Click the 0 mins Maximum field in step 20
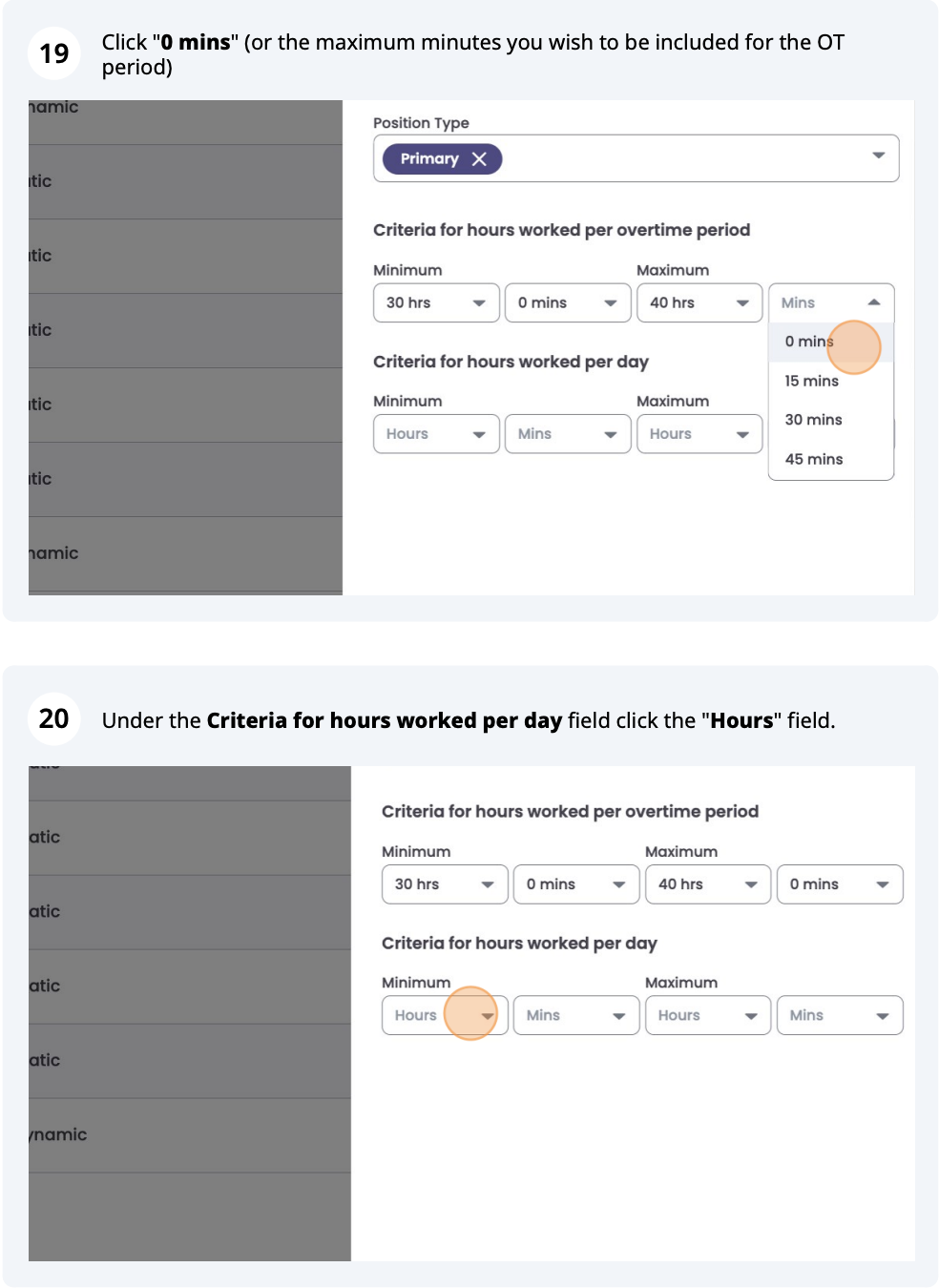The image size is (939, 1288). click(x=840, y=884)
